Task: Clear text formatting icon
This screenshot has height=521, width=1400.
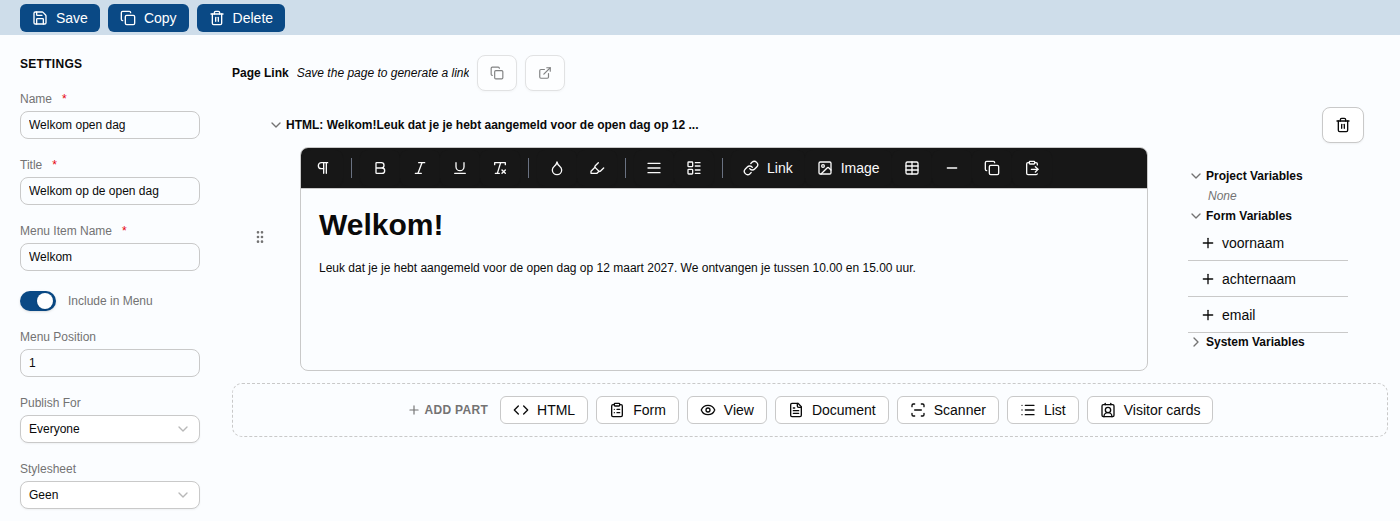Action: pos(500,168)
